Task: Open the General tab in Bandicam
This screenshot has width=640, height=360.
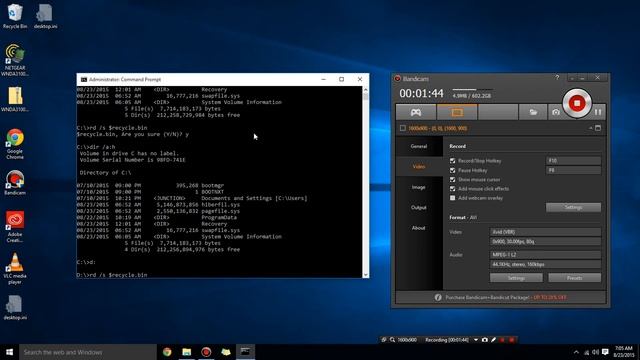Action: [419, 146]
